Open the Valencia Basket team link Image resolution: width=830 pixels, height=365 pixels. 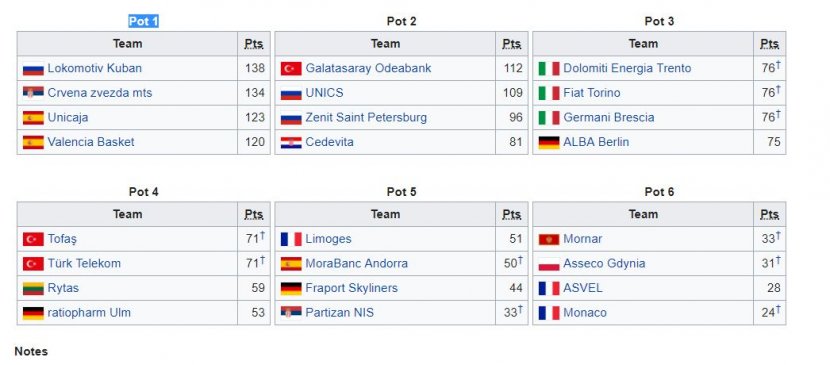[x=91, y=142]
